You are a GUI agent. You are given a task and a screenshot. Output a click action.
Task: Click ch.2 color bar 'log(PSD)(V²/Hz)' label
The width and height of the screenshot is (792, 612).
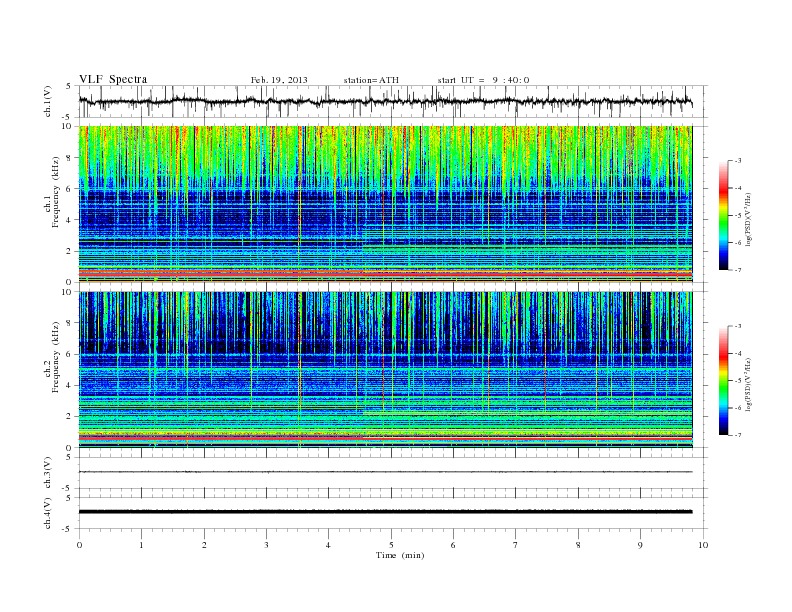coord(748,384)
